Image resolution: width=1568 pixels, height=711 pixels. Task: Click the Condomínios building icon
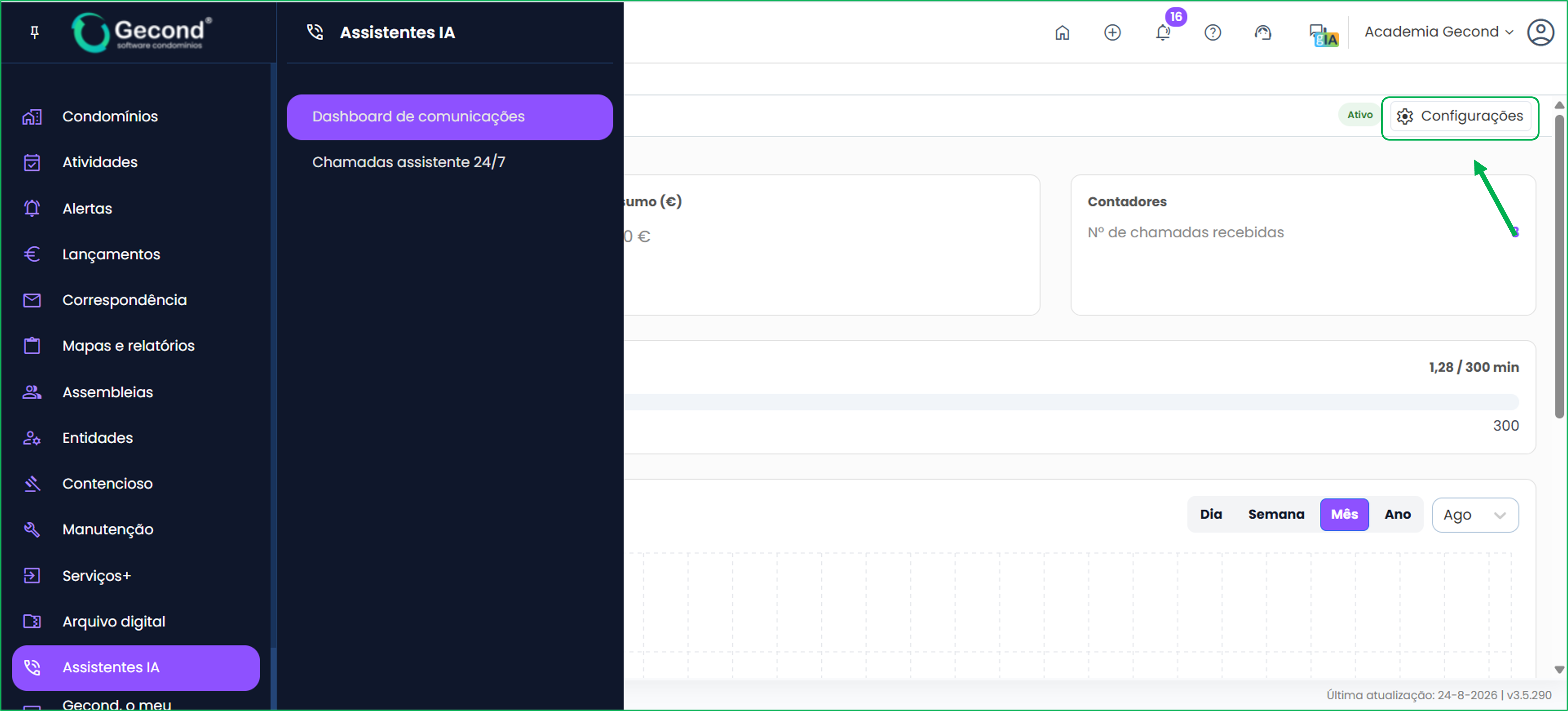point(32,116)
